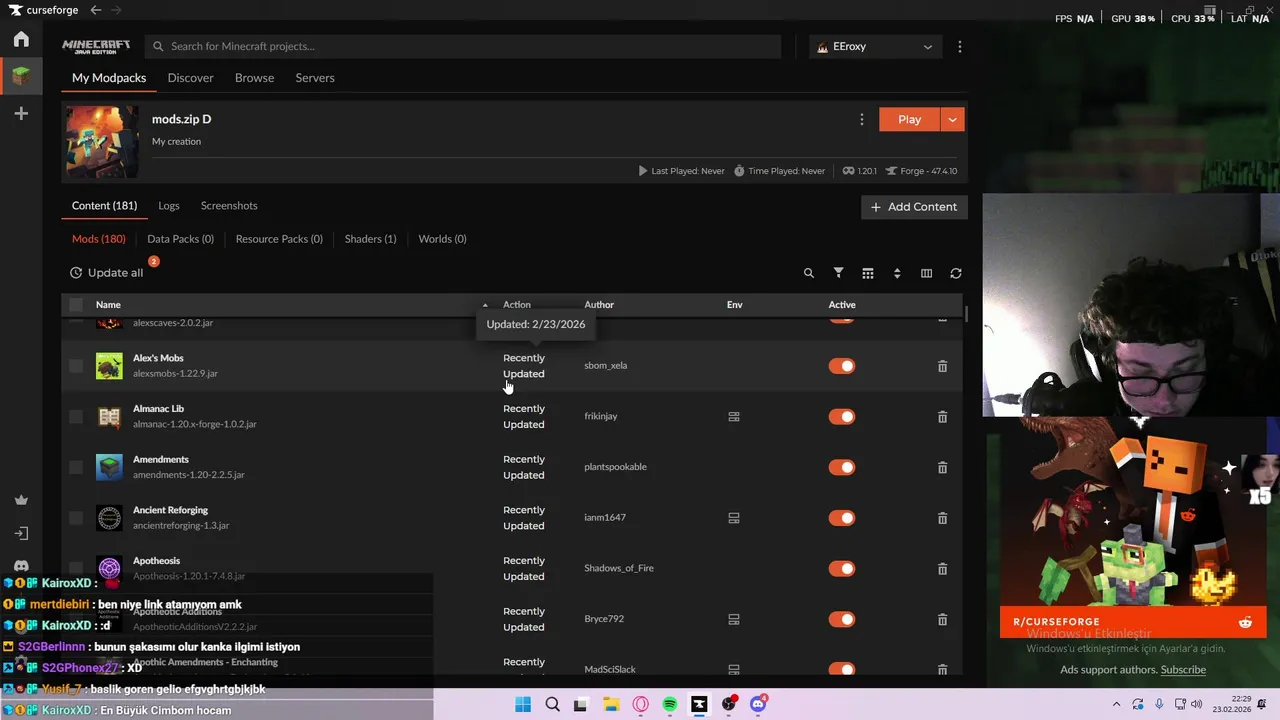Show the Shaders (1) category
Viewport: 1280px width, 720px height.
click(370, 239)
